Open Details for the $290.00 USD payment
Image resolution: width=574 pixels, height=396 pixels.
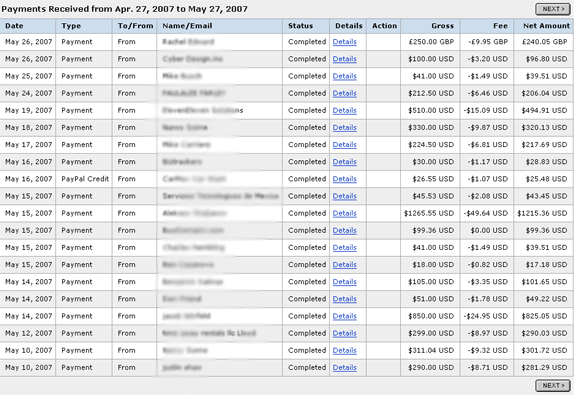pos(344,368)
